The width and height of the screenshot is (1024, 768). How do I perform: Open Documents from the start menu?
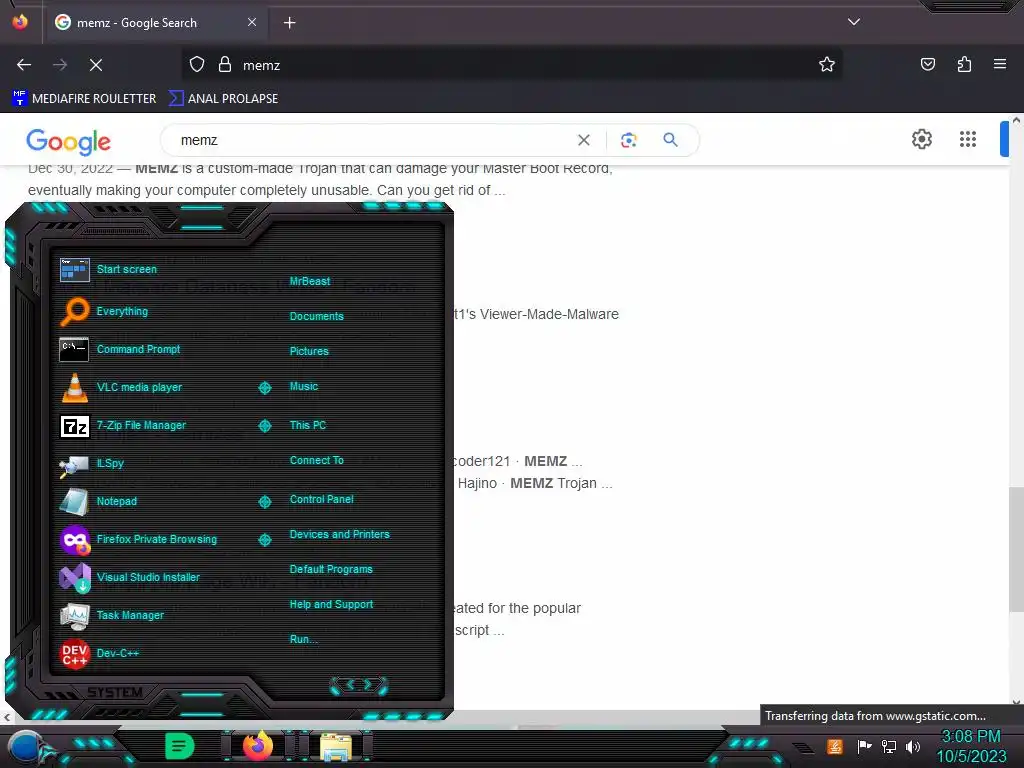tap(317, 316)
